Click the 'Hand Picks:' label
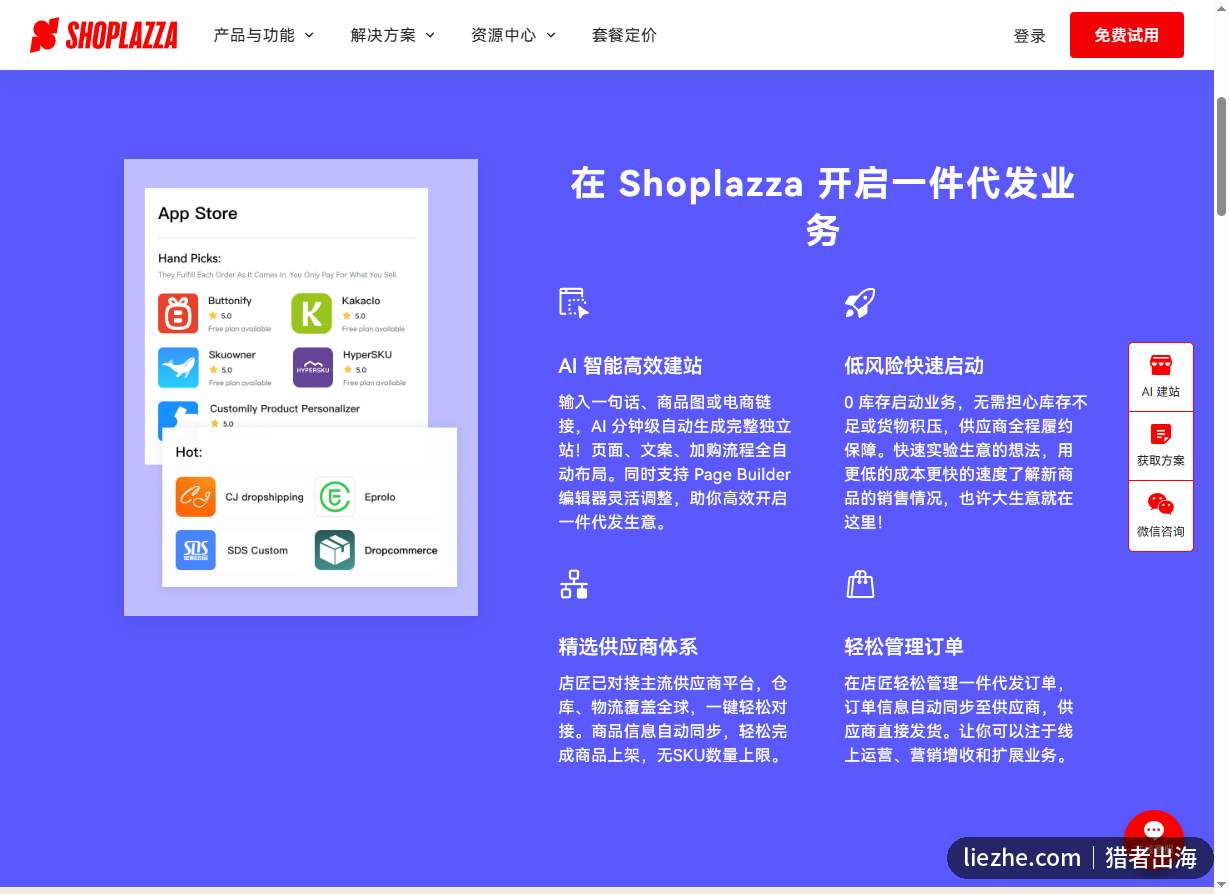Screen dimensions: 1229x894 coord(189,258)
